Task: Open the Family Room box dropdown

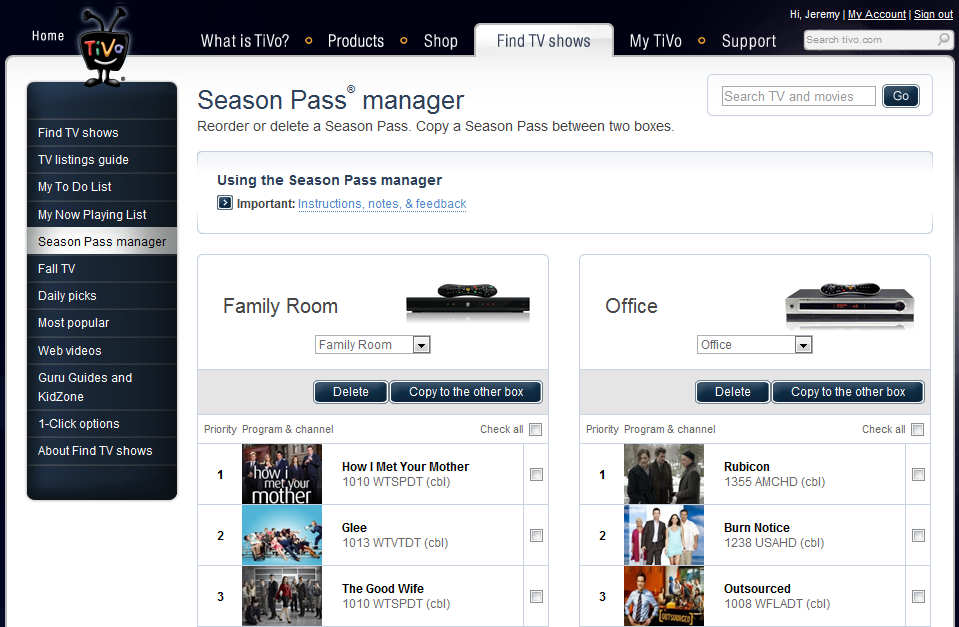Action: pyautogui.click(x=372, y=345)
